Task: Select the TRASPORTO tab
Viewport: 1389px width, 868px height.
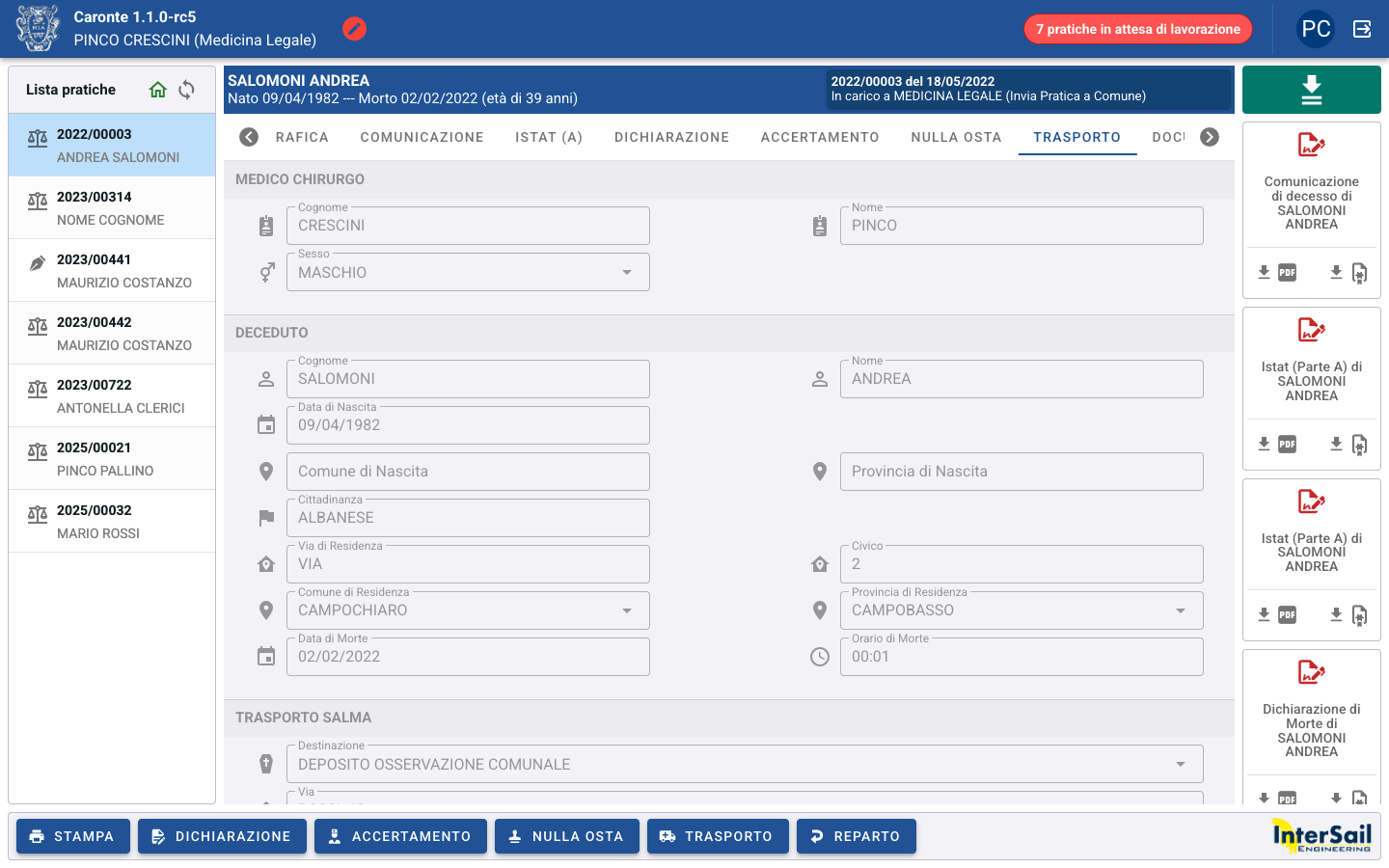Action: pyautogui.click(x=1077, y=137)
